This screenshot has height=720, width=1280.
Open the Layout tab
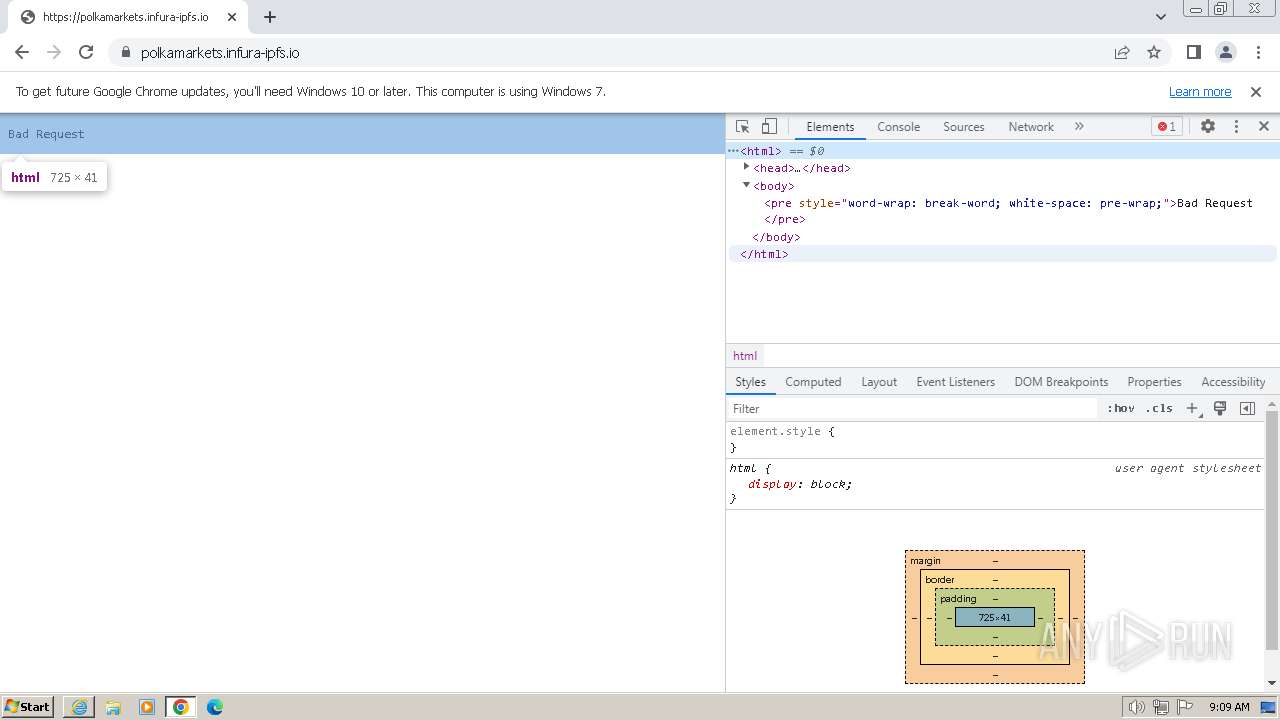pos(879,382)
